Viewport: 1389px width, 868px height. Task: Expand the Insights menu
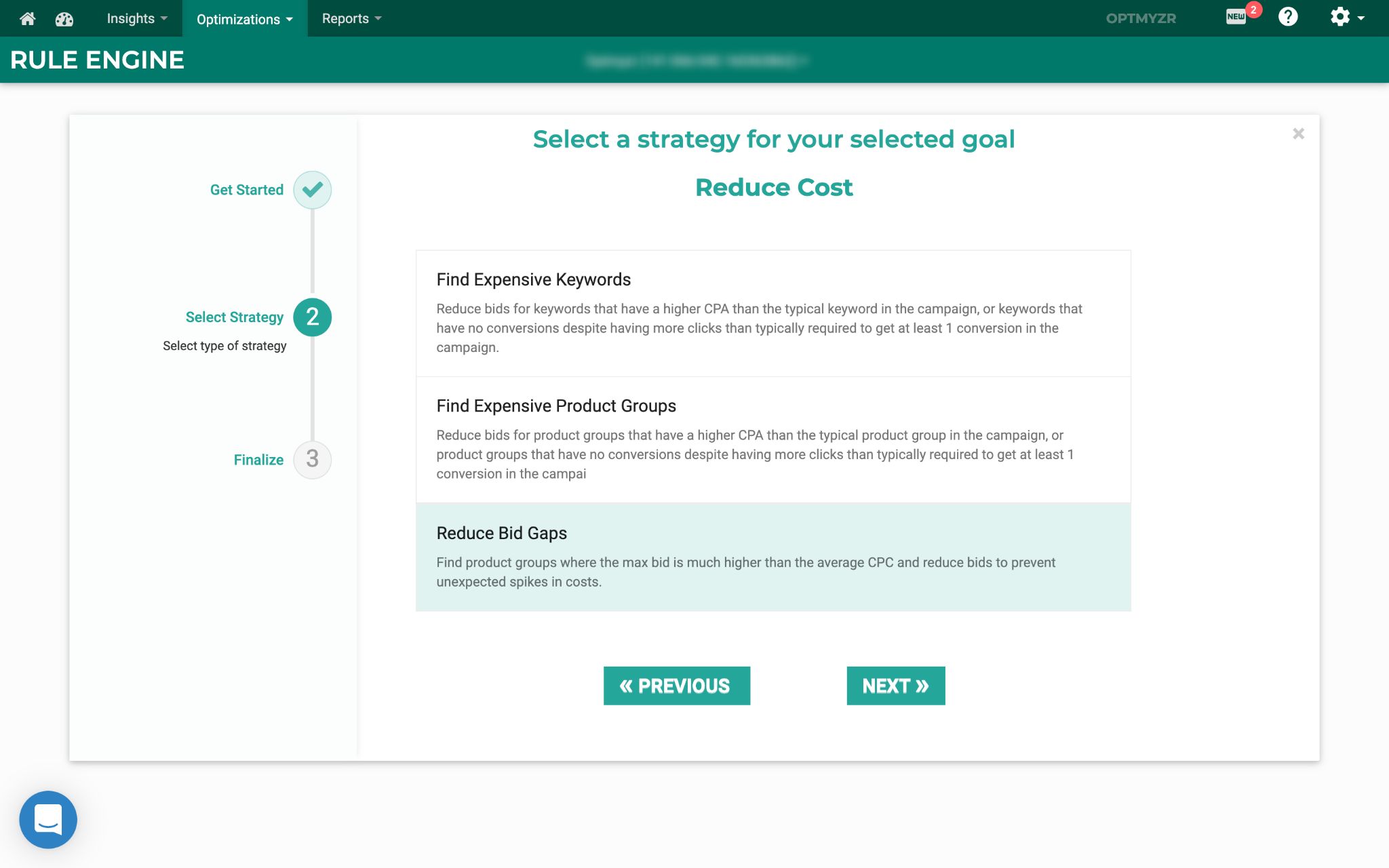point(137,18)
